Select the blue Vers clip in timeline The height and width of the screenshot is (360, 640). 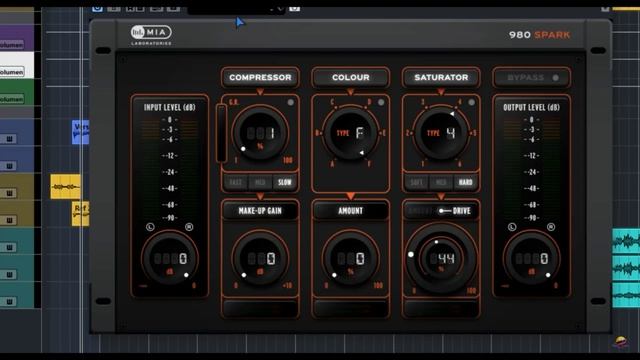pos(80,132)
